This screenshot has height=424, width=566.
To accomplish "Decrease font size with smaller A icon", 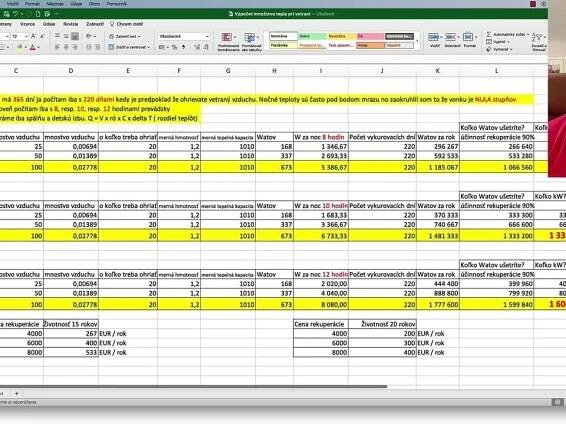I will click(42, 36).
